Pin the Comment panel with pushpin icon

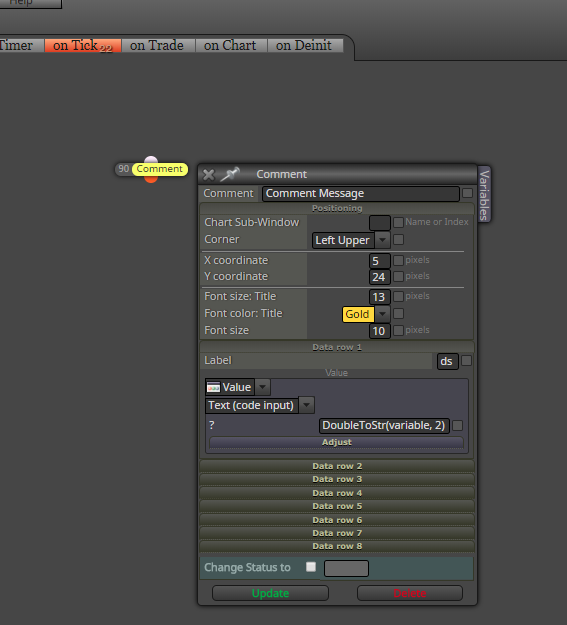pos(230,174)
